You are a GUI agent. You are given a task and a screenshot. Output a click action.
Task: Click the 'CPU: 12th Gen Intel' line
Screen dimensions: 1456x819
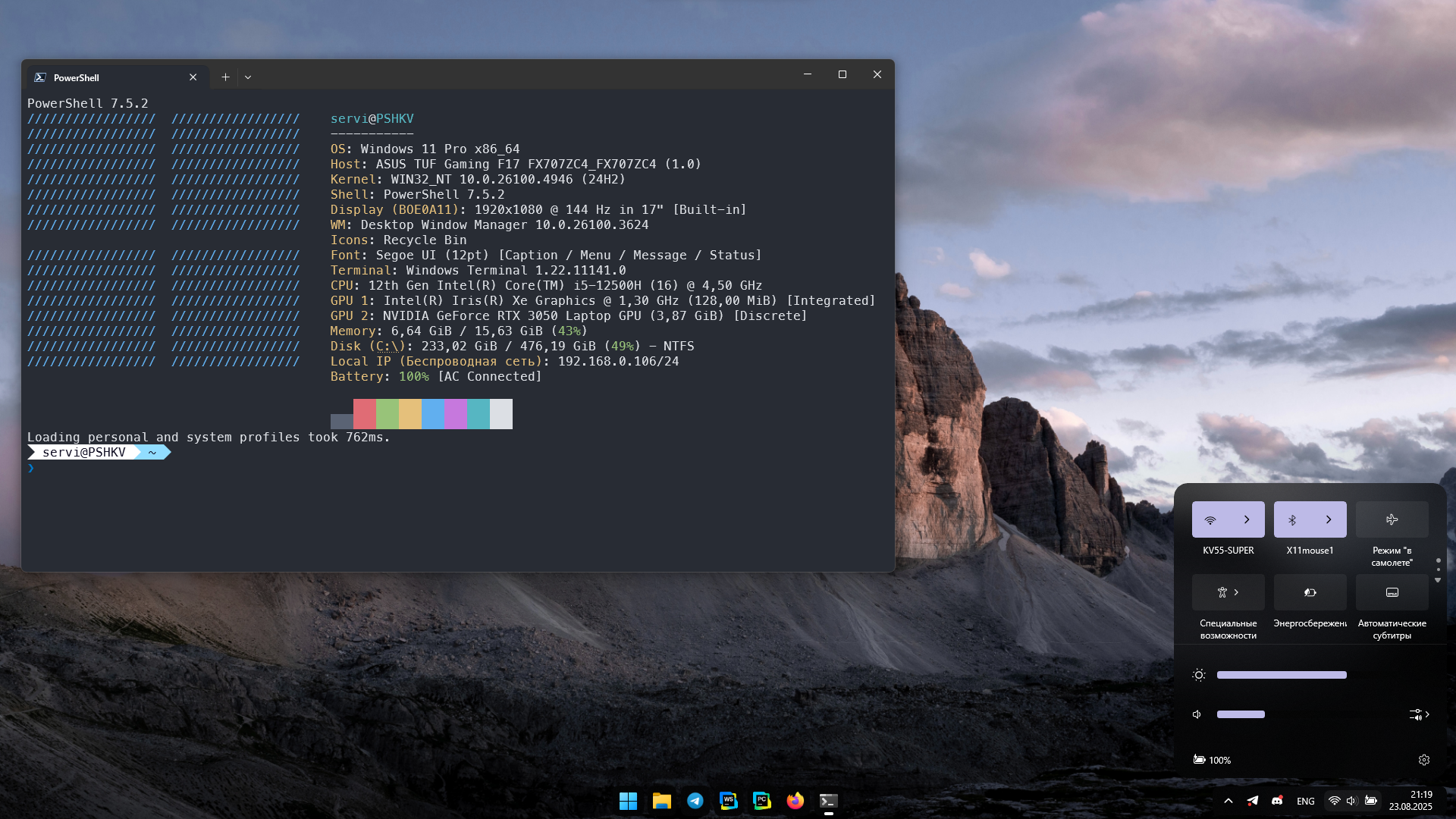pyautogui.click(x=546, y=286)
